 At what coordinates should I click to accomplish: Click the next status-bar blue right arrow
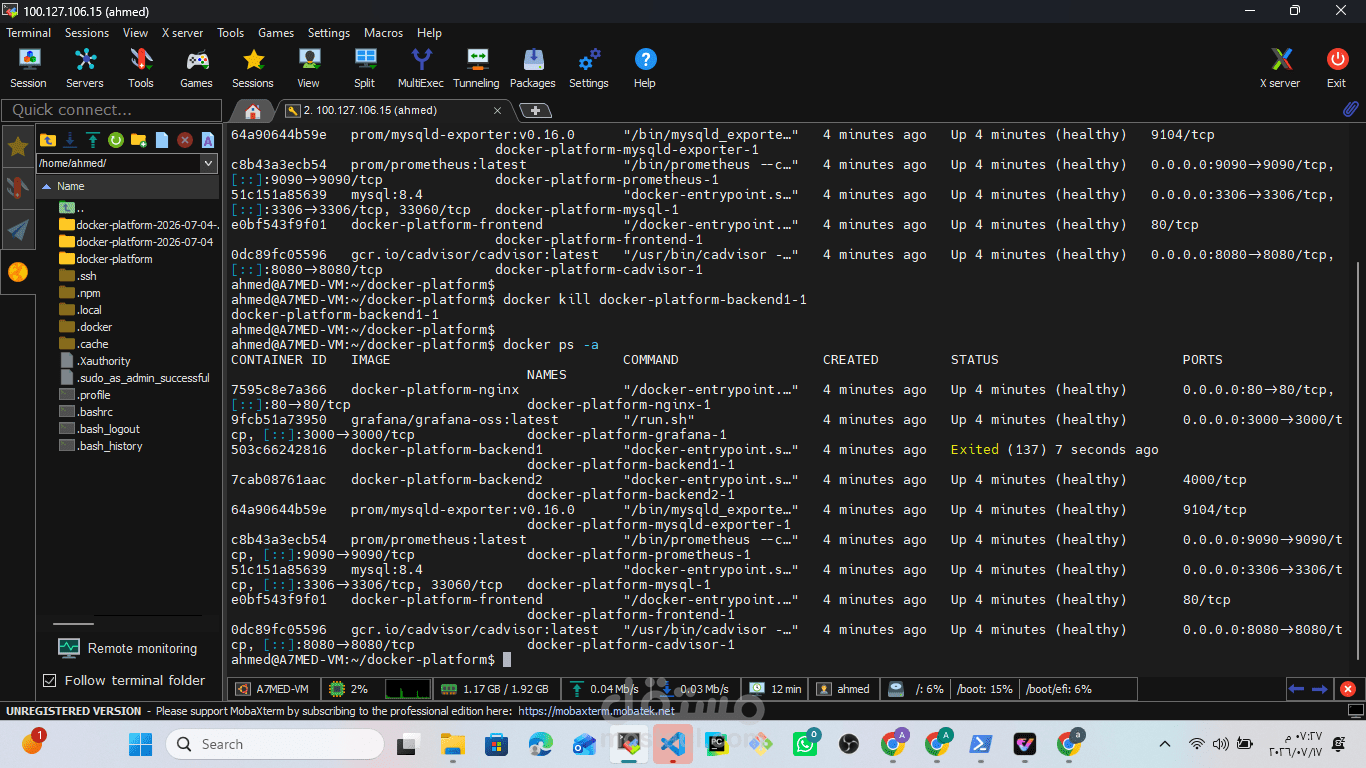pyautogui.click(x=1320, y=689)
